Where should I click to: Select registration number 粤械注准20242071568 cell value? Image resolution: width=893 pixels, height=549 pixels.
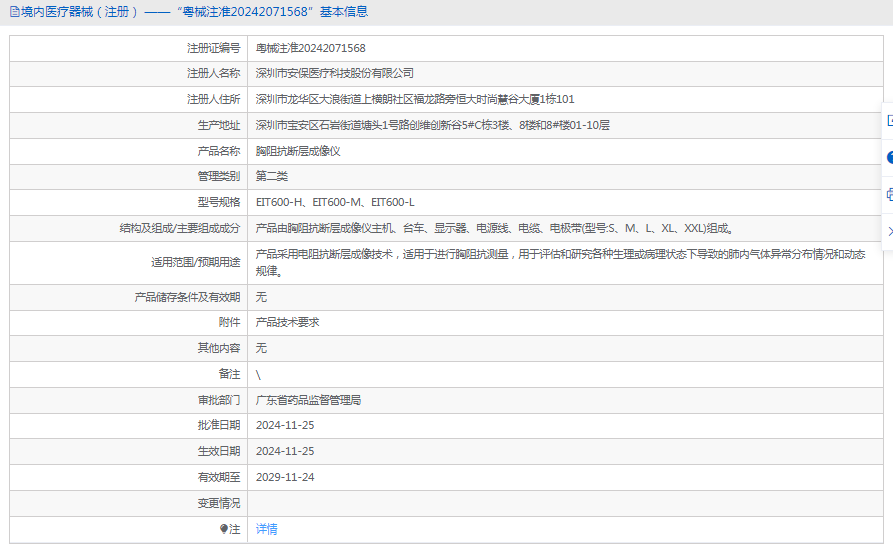[310, 48]
